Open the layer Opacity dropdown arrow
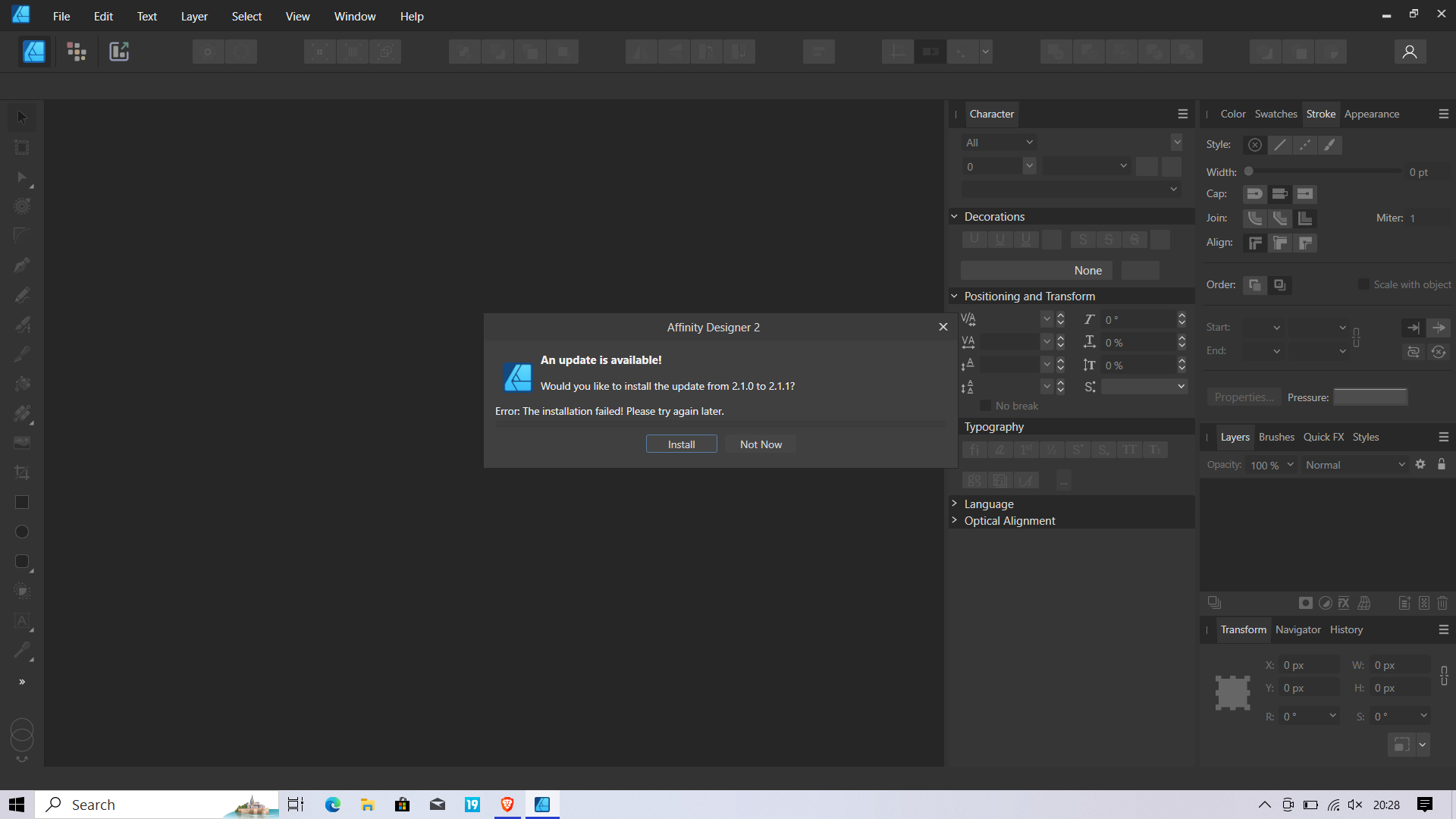 (1290, 464)
